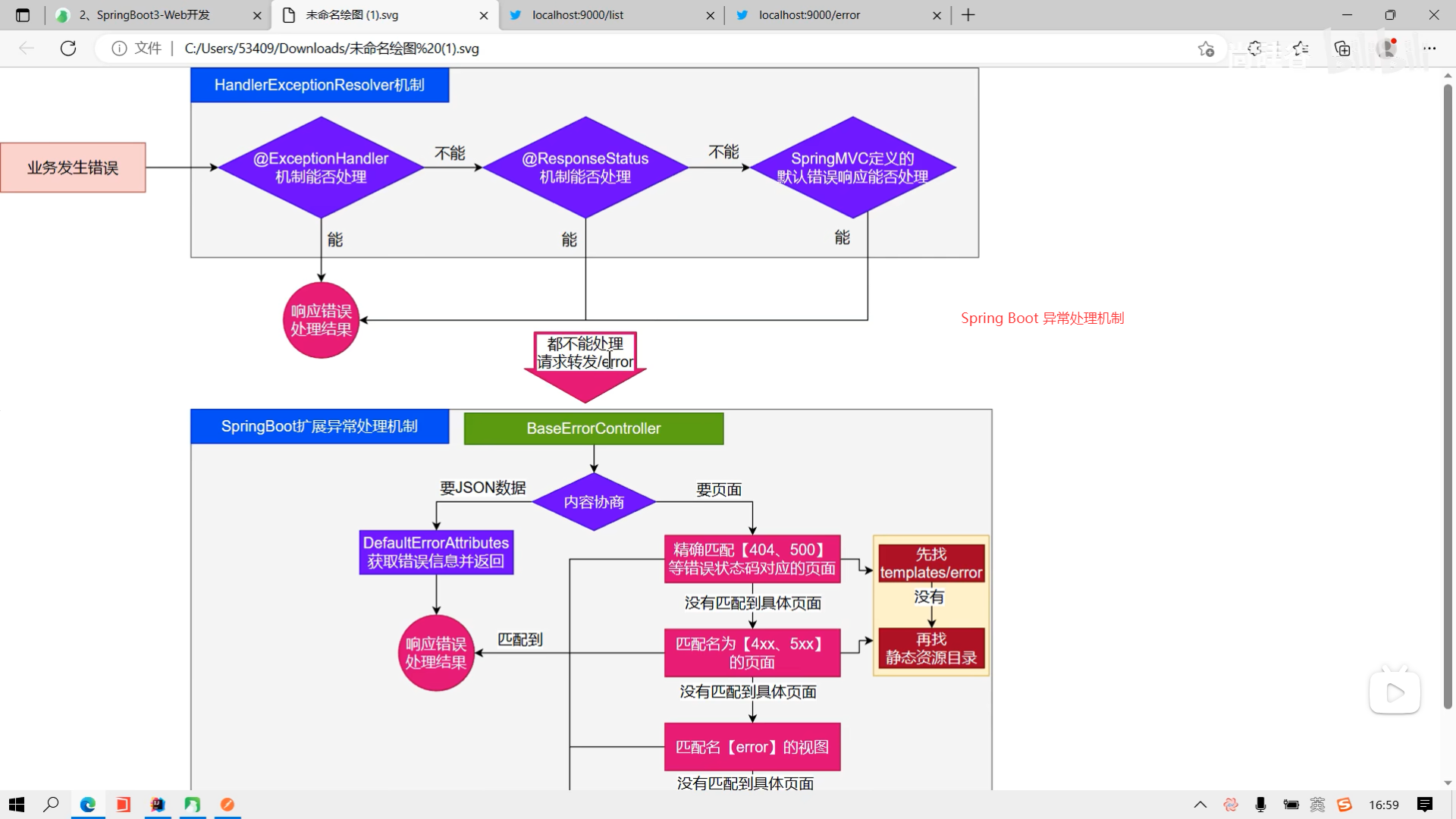This screenshot has height=819, width=1456.
Task: Click the browser refresh icon
Action: (68, 49)
